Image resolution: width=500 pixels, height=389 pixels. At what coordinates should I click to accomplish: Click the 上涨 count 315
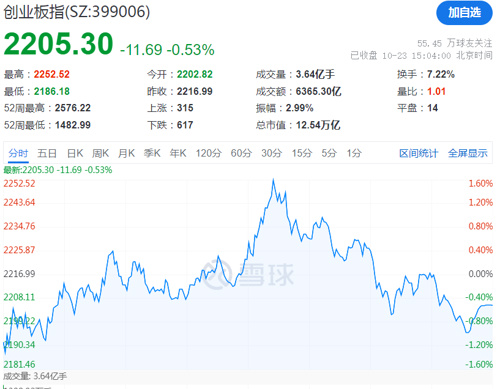tap(185, 108)
